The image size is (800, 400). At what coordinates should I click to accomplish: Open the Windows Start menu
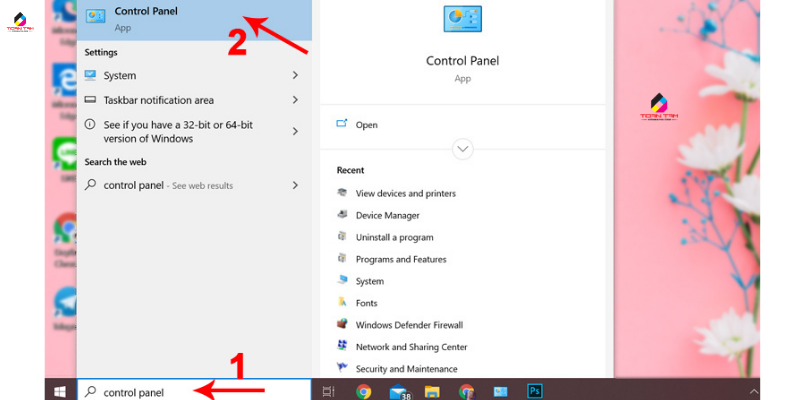click(60, 391)
